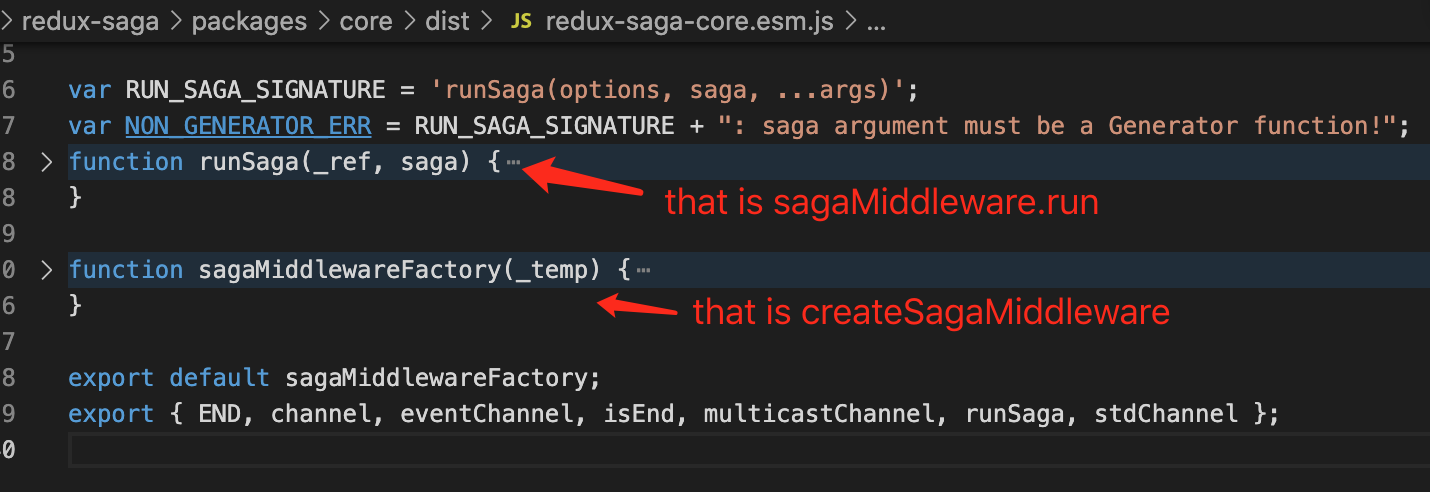This screenshot has width=1430, height=492.
Task: Open the redux-saga breadcrumb folder
Action: point(90,21)
